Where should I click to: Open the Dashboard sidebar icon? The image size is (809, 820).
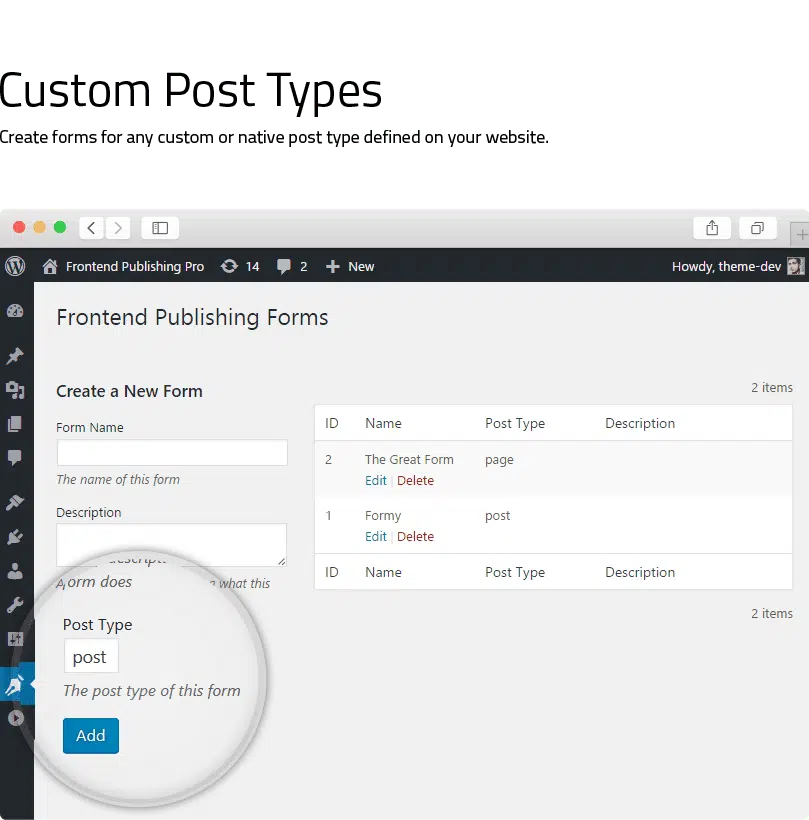[x=15, y=311]
